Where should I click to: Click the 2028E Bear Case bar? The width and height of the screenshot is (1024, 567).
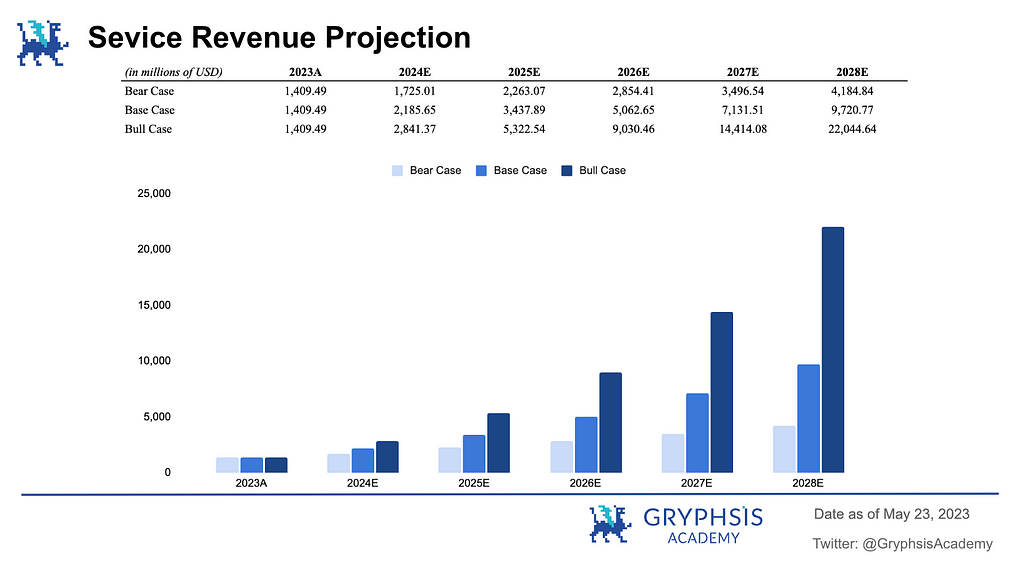(784, 449)
